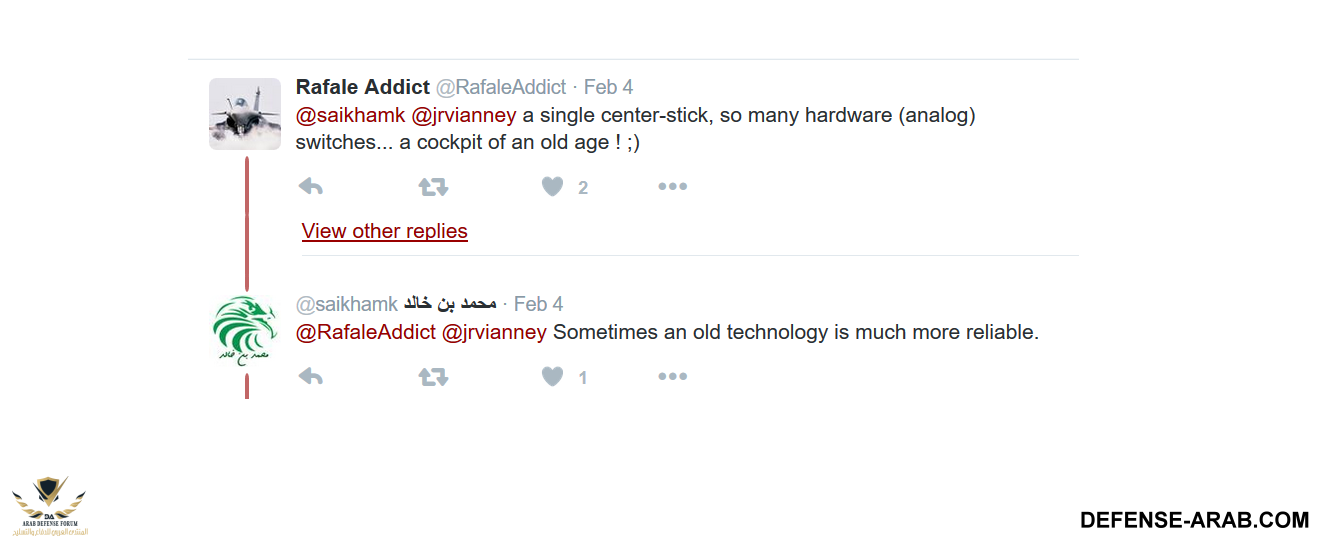Open more options on @saikhamk's tweet

[x=672, y=377]
